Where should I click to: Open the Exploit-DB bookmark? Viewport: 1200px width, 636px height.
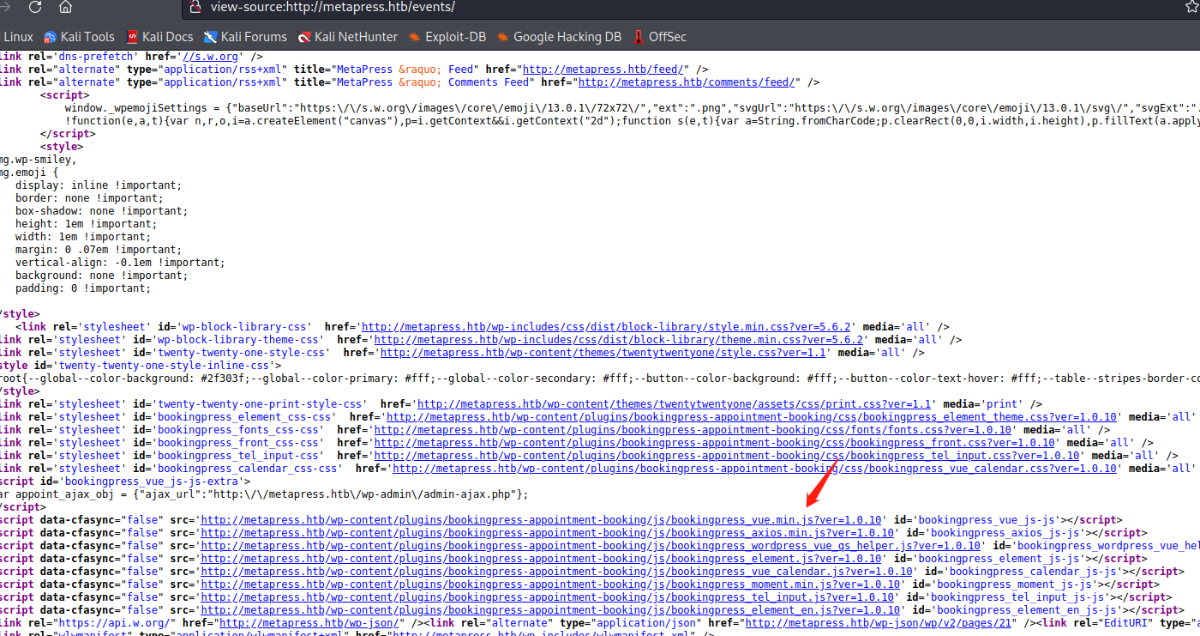(x=447, y=37)
